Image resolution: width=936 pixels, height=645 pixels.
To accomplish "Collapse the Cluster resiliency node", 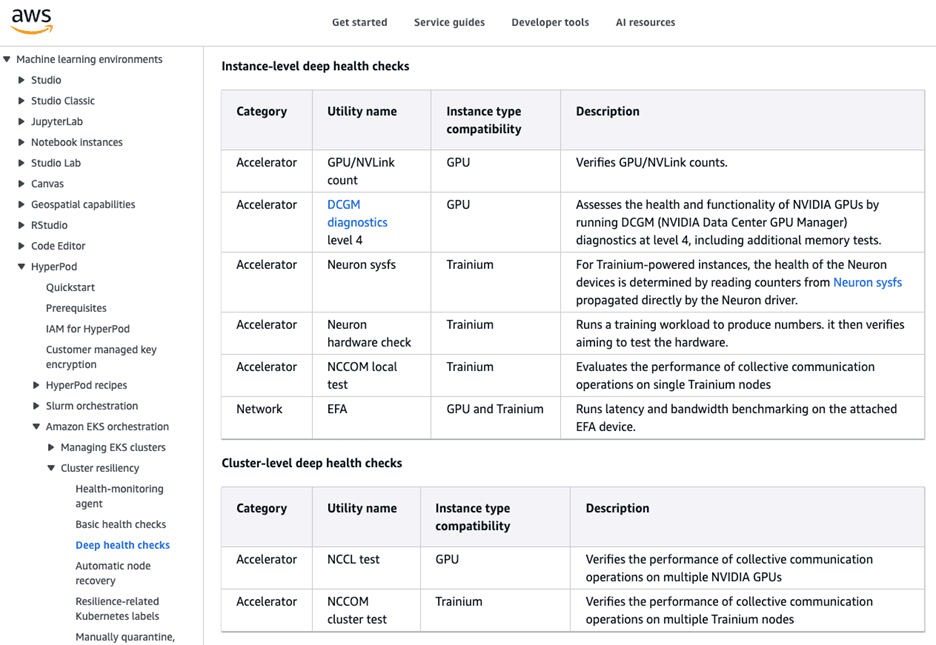I will 52,468.
